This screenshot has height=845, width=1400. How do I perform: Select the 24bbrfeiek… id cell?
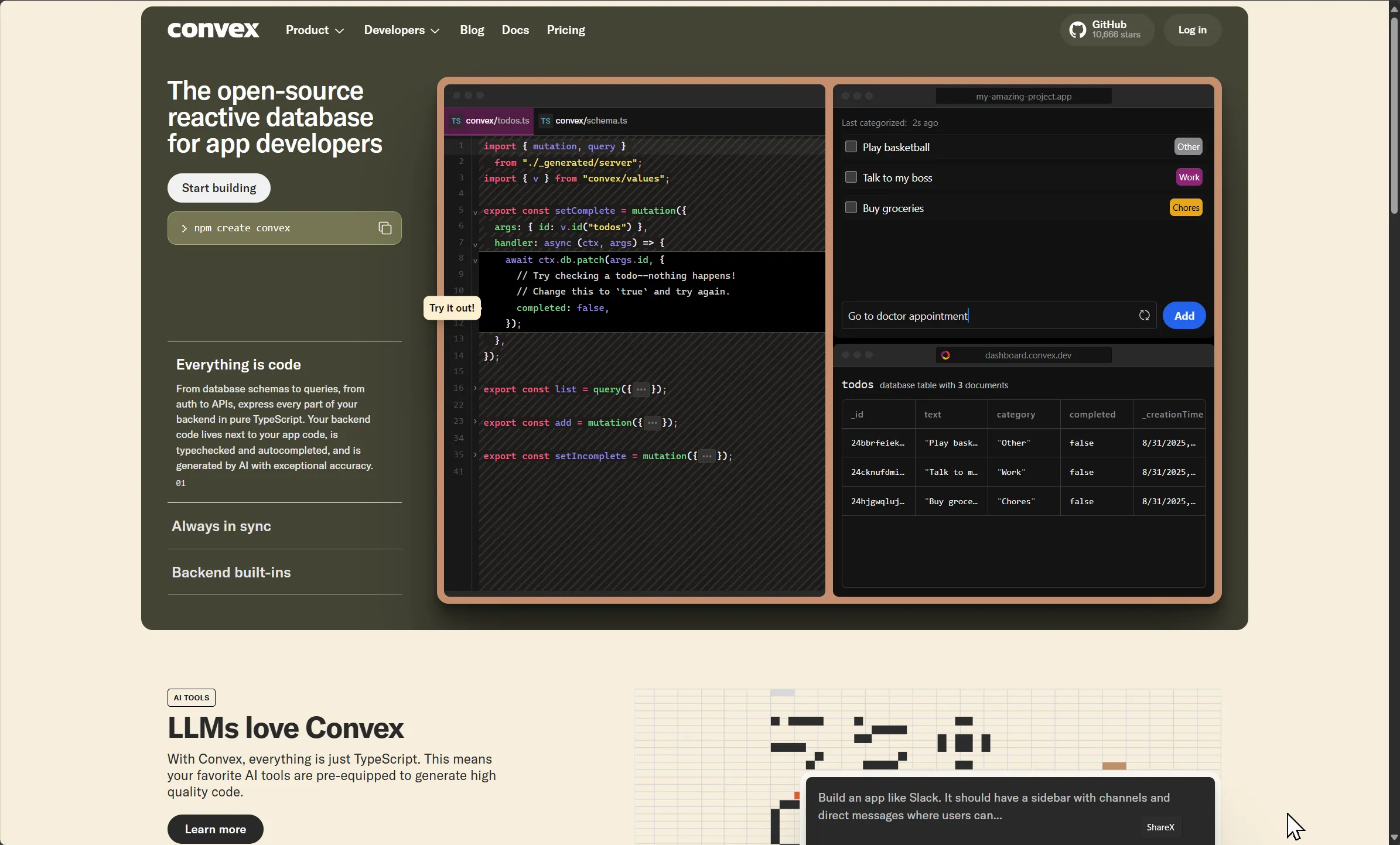(879, 443)
